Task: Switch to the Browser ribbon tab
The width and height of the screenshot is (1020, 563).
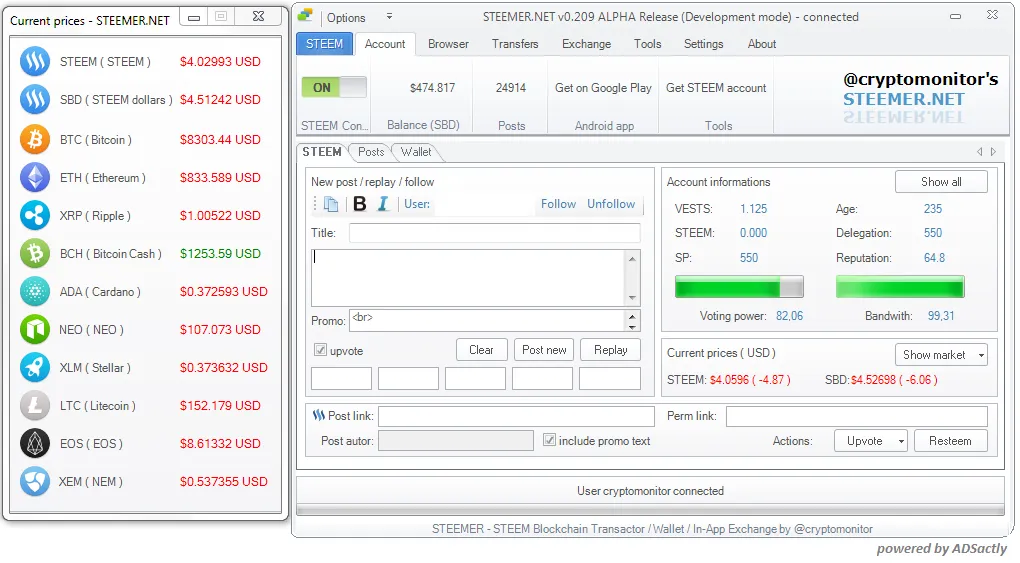Action: 448,44
